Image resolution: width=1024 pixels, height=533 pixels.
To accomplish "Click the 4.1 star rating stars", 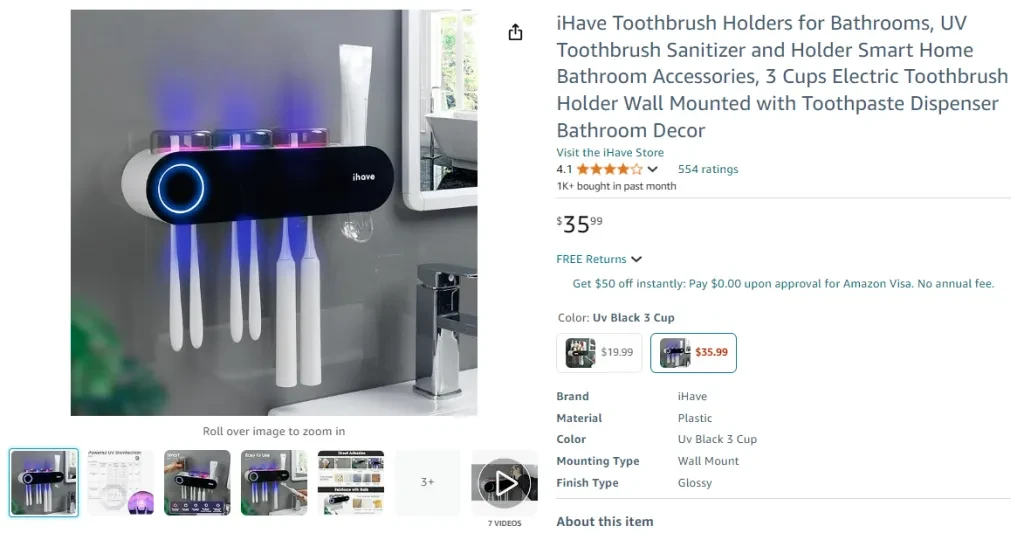I will (609, 169).
